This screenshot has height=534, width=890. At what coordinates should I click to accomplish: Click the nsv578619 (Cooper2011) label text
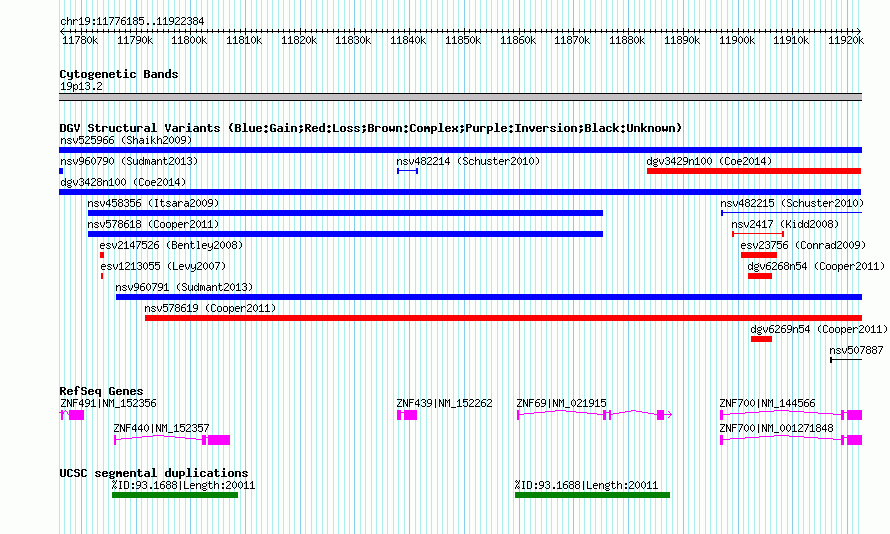point(210,308)
